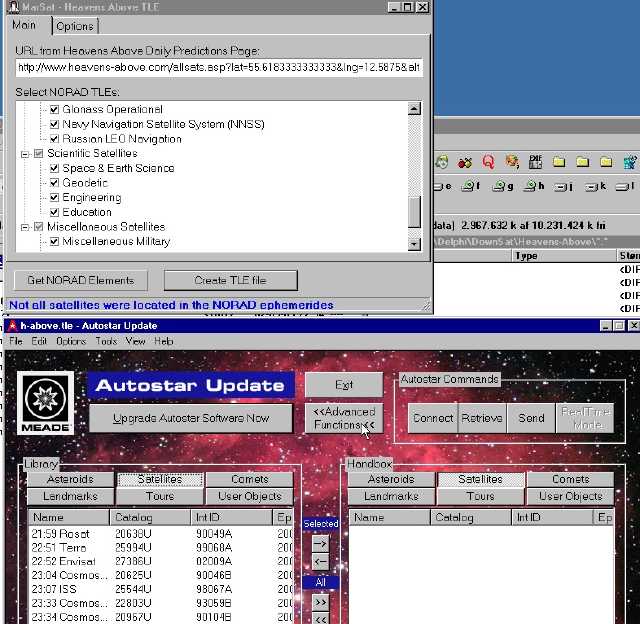
Task: Select the 22:52 Envisat row in Library list
Action: tap(161, 561)
